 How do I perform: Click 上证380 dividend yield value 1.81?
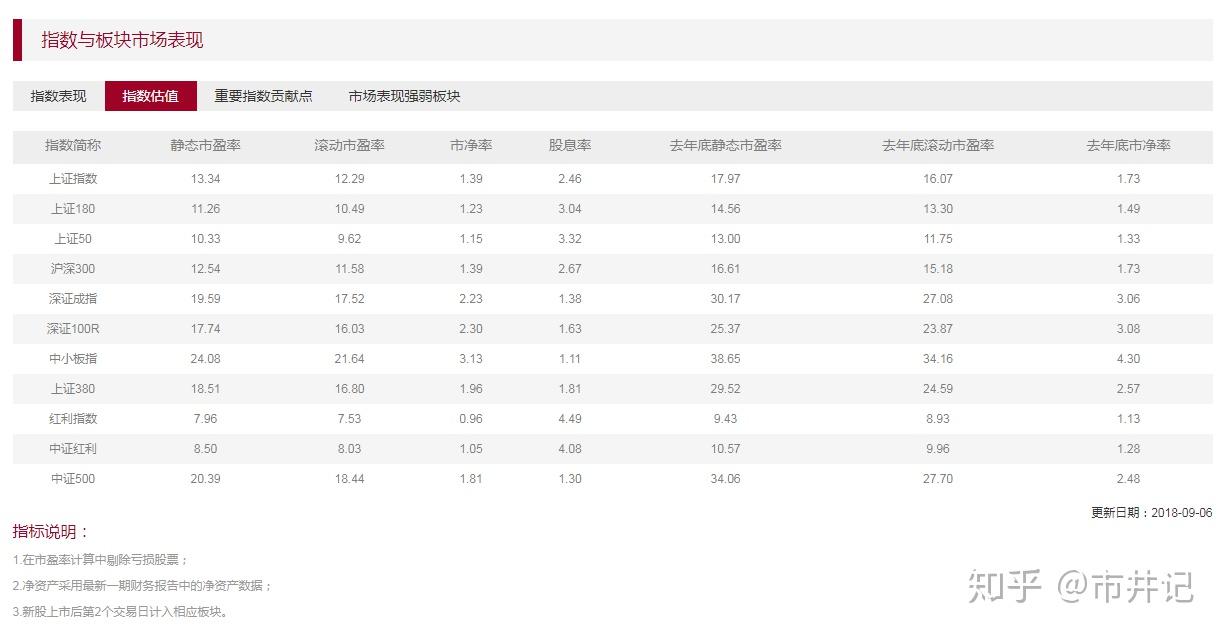pyautogui.click(x=570, y=389)
